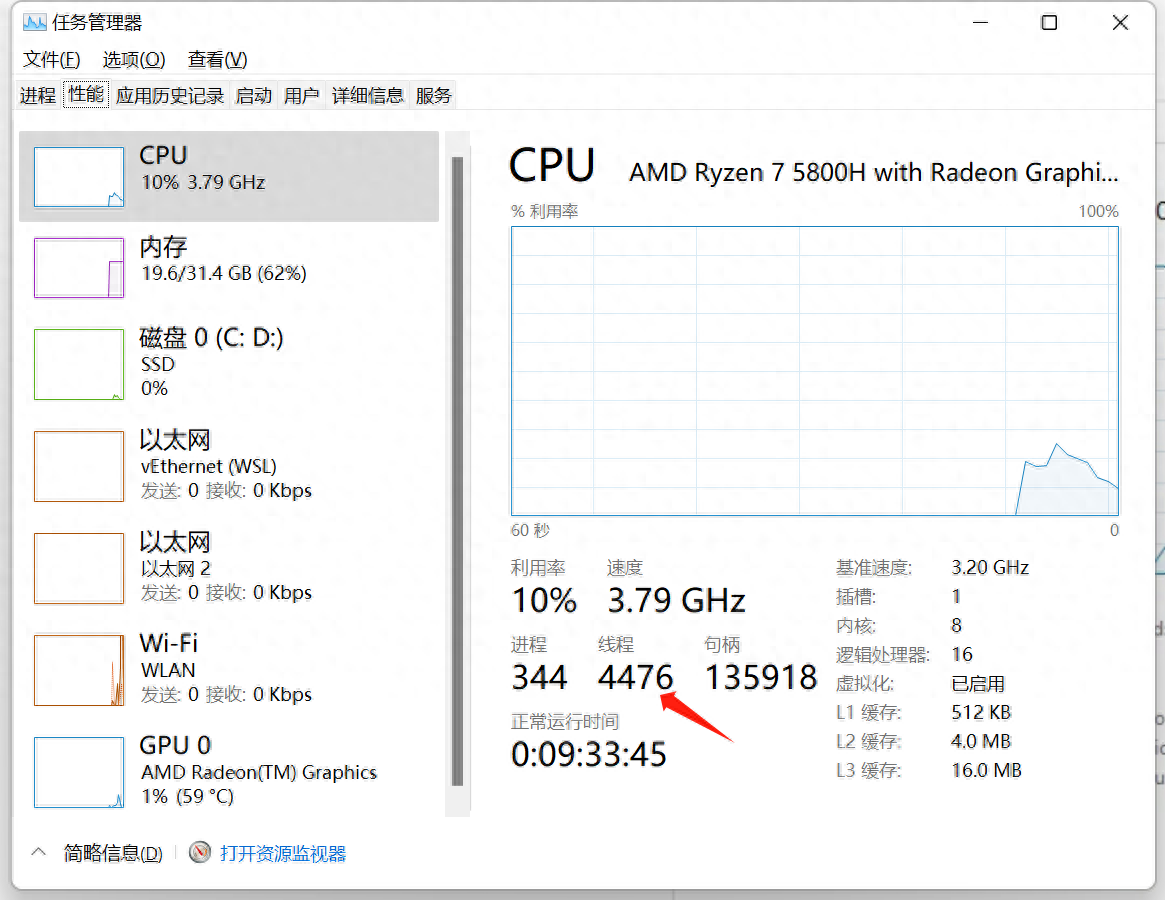Open the Wi-Fi WLAN performance entry
This screenshot has height=900, width=1165.
pyautogui.click(x=229, y=670)
